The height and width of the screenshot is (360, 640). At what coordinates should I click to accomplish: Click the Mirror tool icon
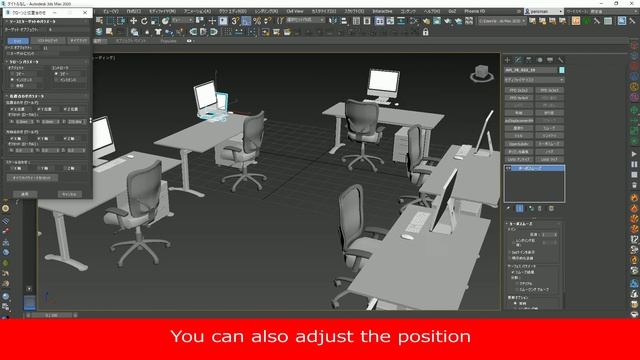click(x=333, y=21)
